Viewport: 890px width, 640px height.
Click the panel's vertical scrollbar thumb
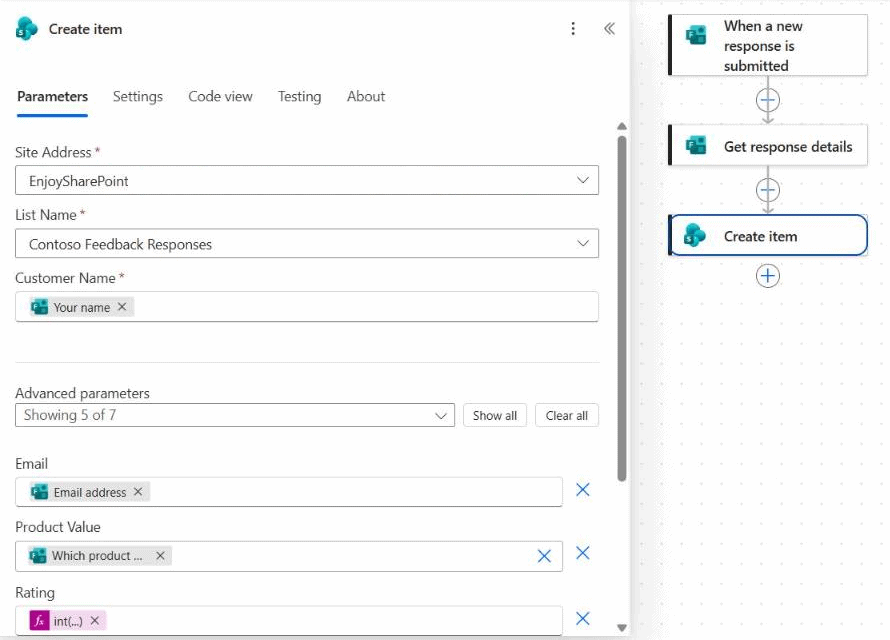coord(622,308)
